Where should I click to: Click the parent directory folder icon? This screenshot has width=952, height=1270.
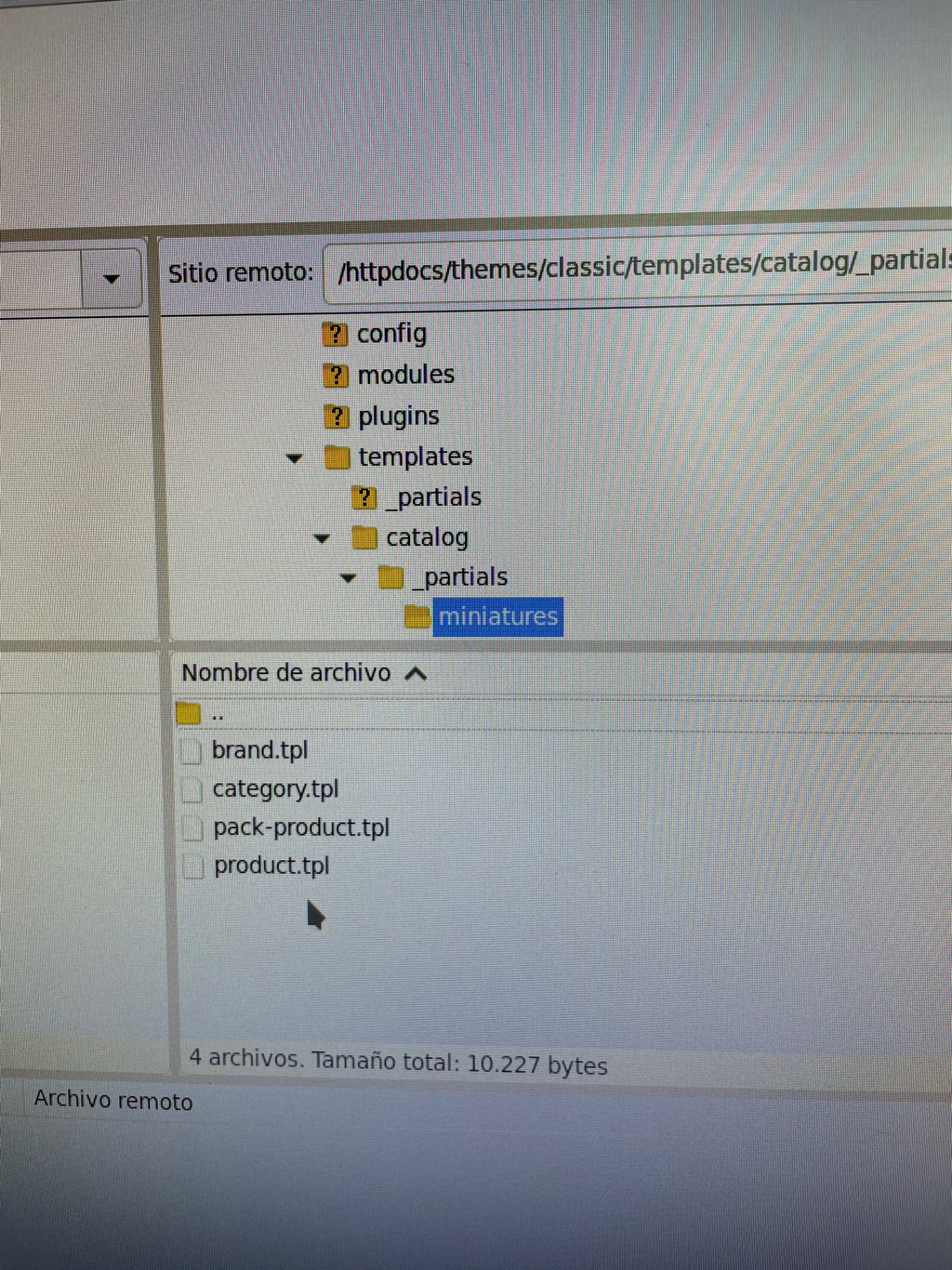189,714
